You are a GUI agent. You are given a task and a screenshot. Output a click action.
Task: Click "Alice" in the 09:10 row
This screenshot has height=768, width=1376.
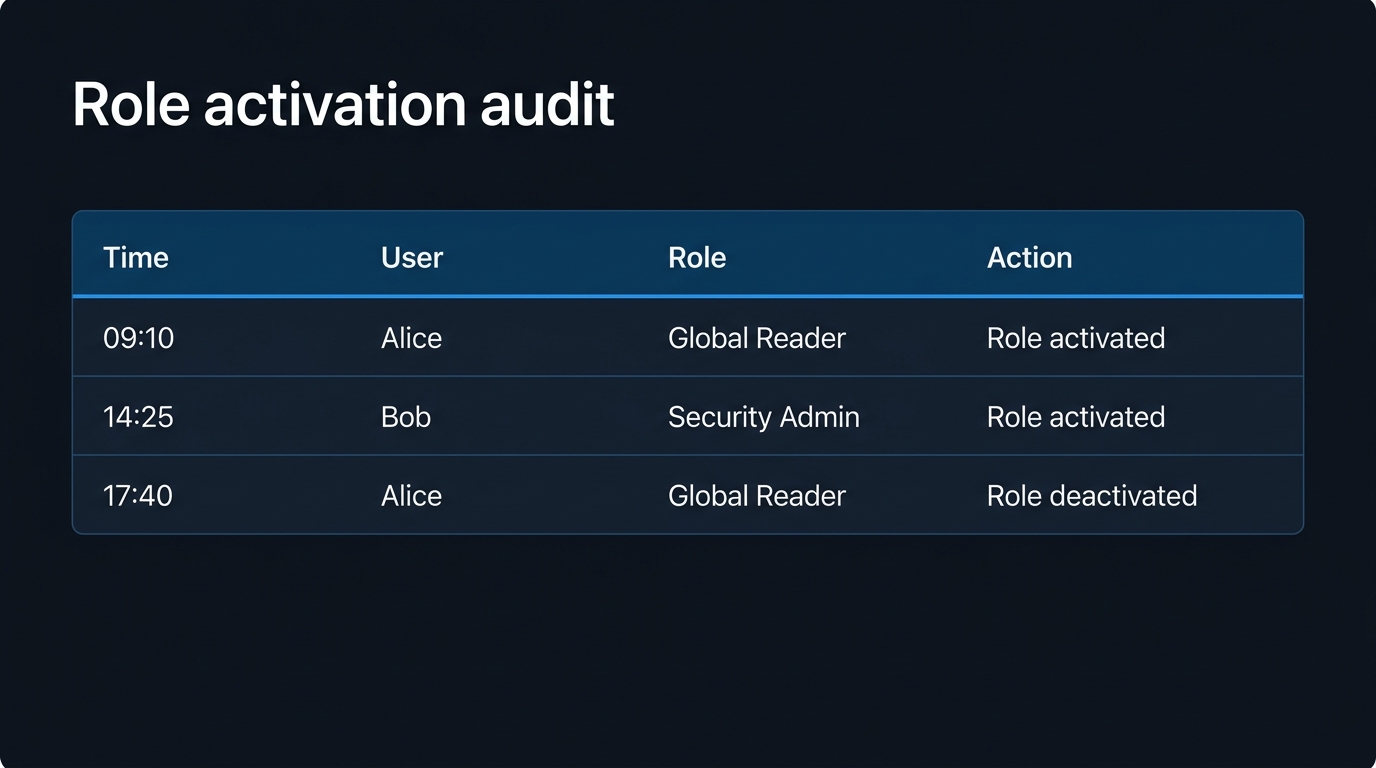(x=411, y=338)
